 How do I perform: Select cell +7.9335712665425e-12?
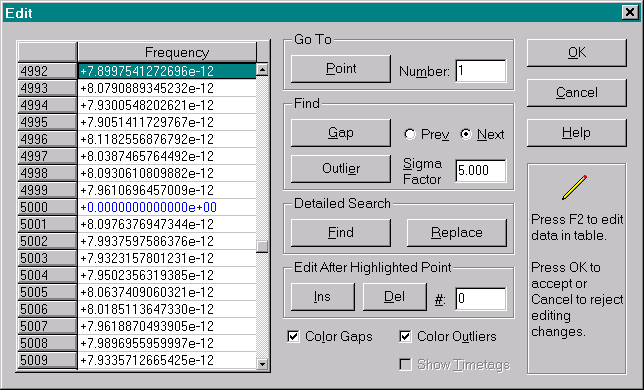click(167, 360)
